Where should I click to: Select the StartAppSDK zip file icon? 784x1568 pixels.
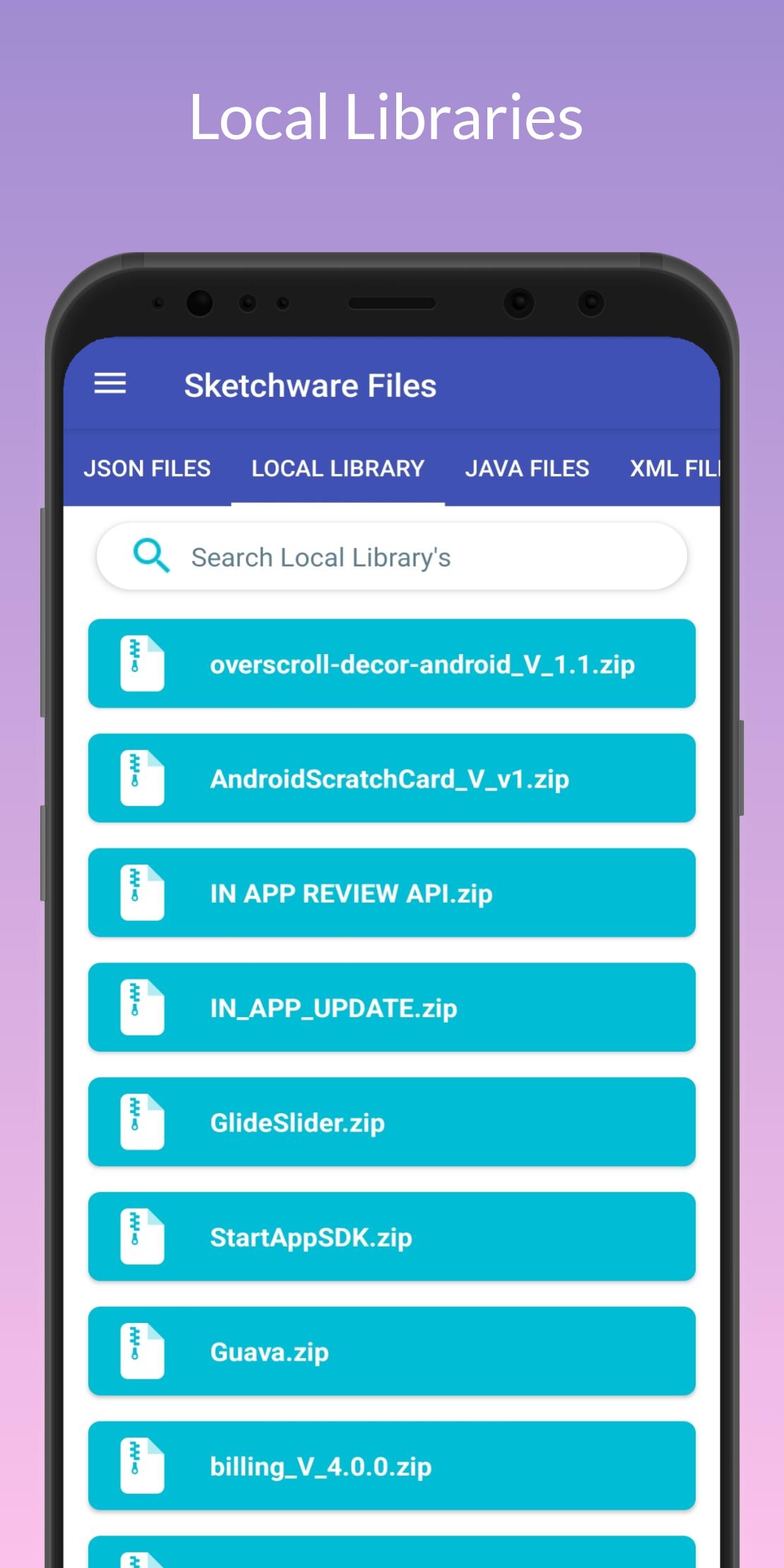point(142,1236)
